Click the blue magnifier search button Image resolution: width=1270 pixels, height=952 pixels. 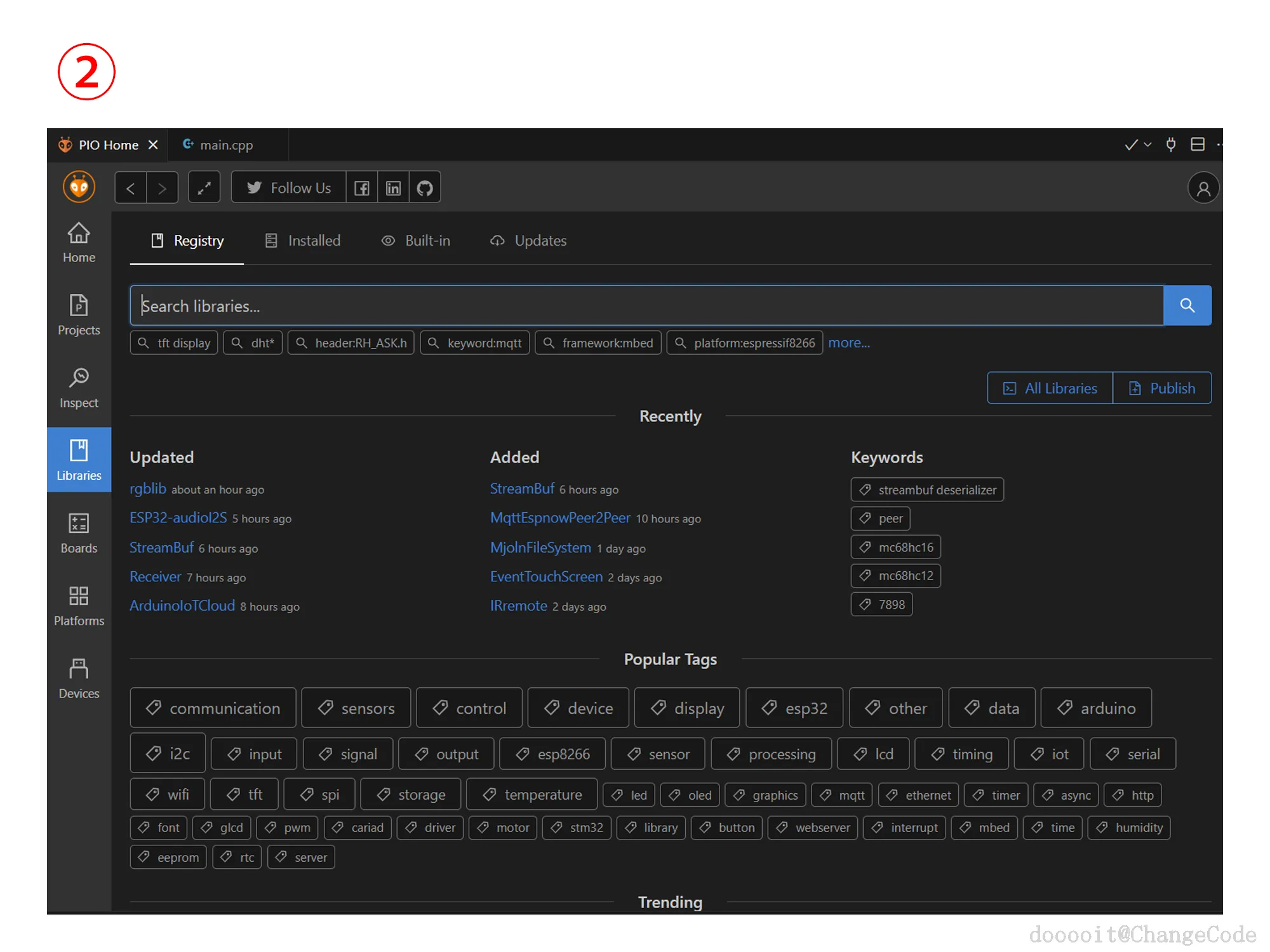pyautogui.click(x=1187, y=306)
